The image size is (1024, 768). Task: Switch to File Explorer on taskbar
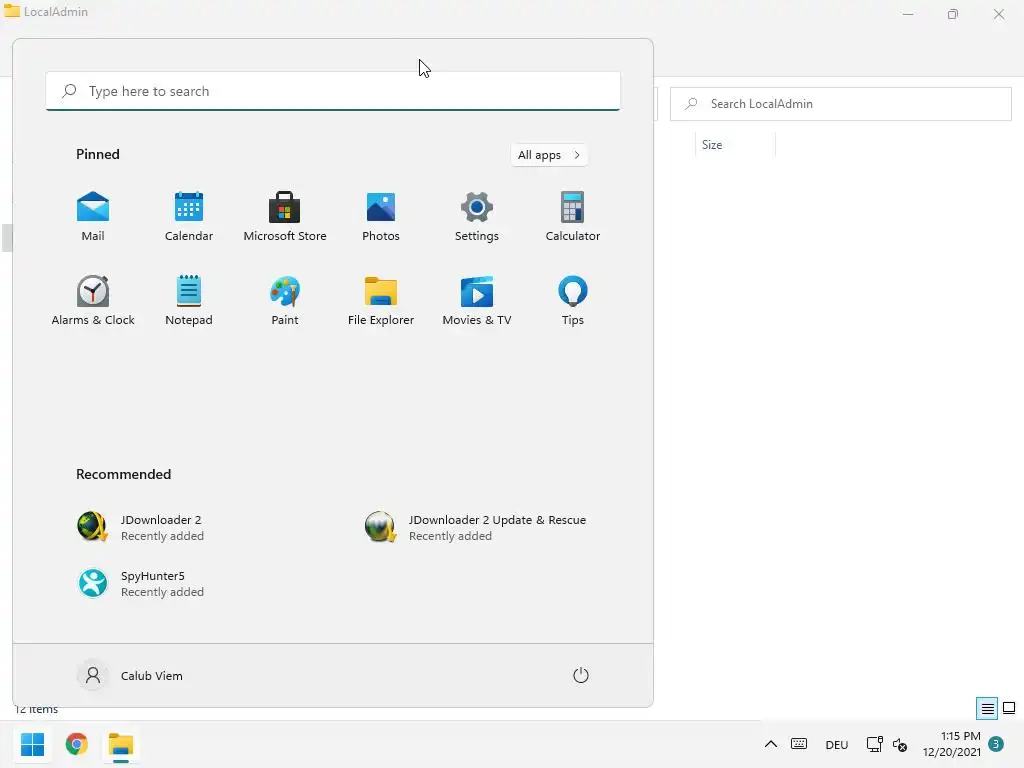pyautogui.click(x=121, y=744)
